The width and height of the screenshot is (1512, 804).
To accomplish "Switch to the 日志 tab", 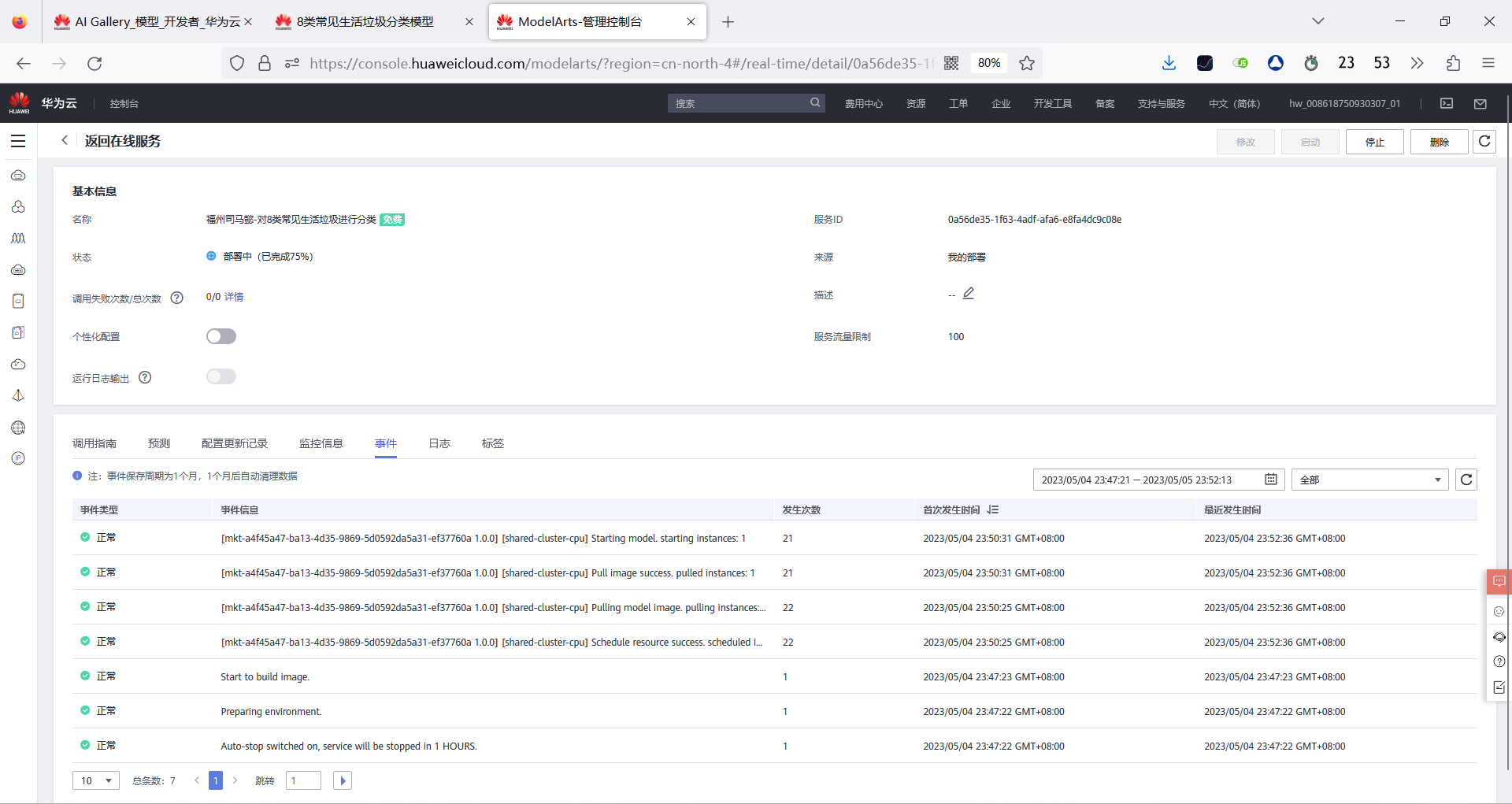I will (439, 443).
